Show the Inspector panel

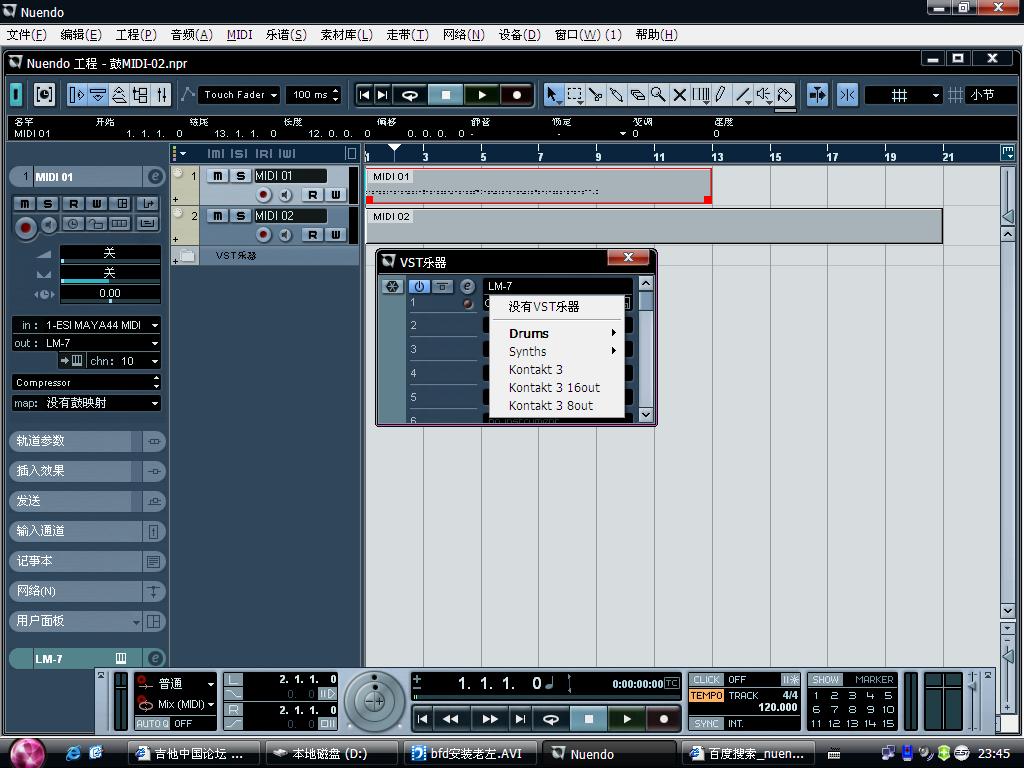[76, 95]
